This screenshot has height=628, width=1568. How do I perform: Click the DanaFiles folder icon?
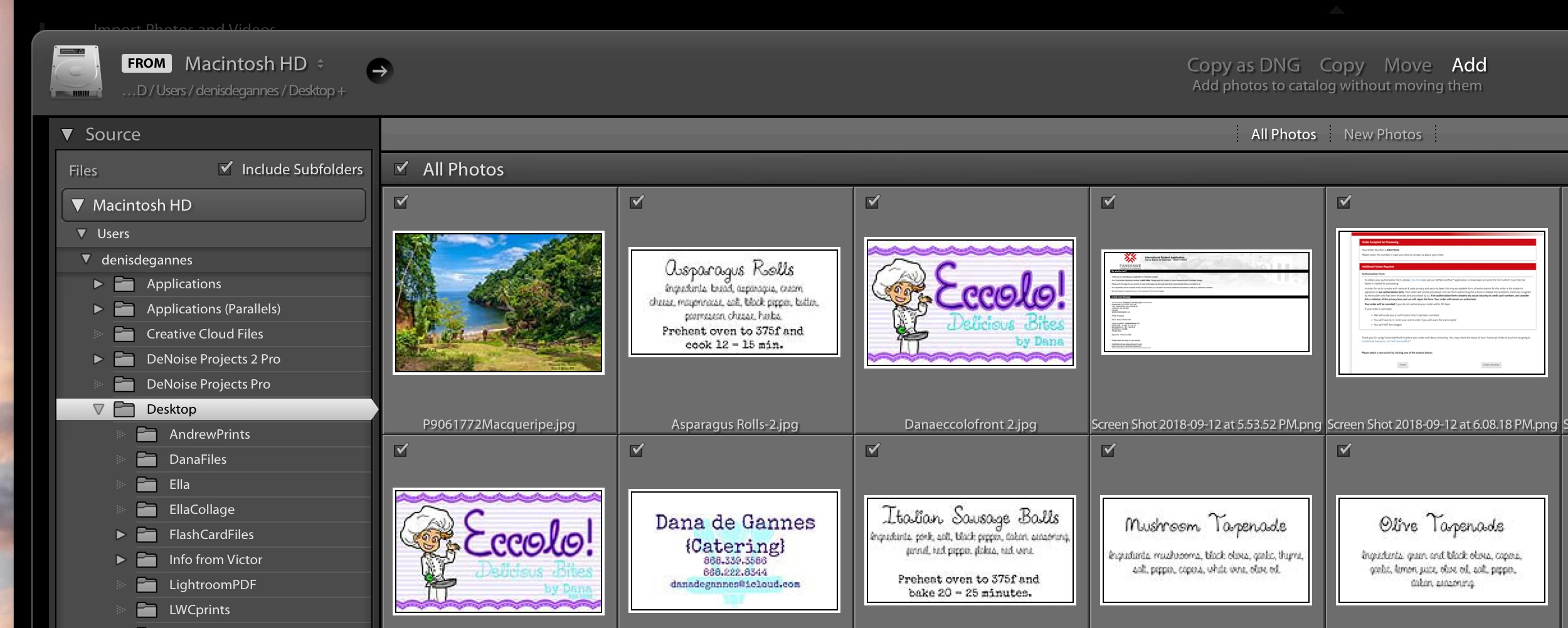point(147,459)
